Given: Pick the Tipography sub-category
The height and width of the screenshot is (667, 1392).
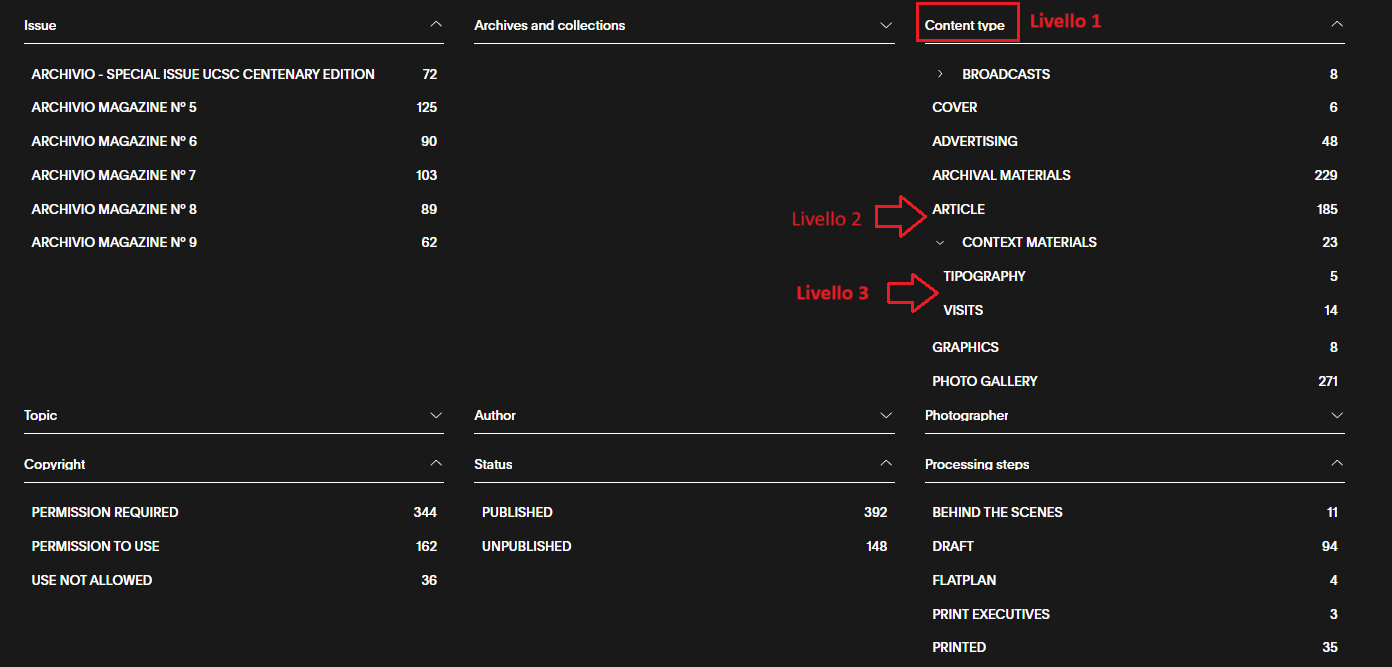Looking at the screenshot, I should [x=984, y=276].
